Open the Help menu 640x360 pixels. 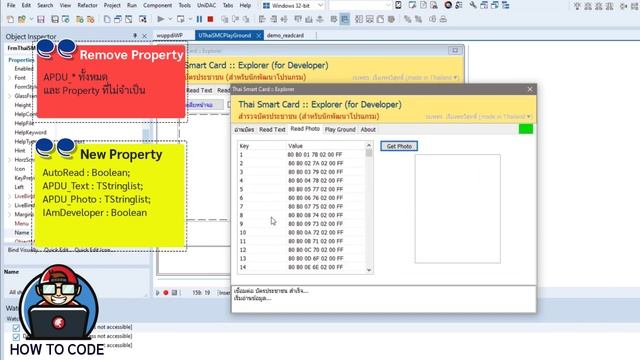point(245,5)
